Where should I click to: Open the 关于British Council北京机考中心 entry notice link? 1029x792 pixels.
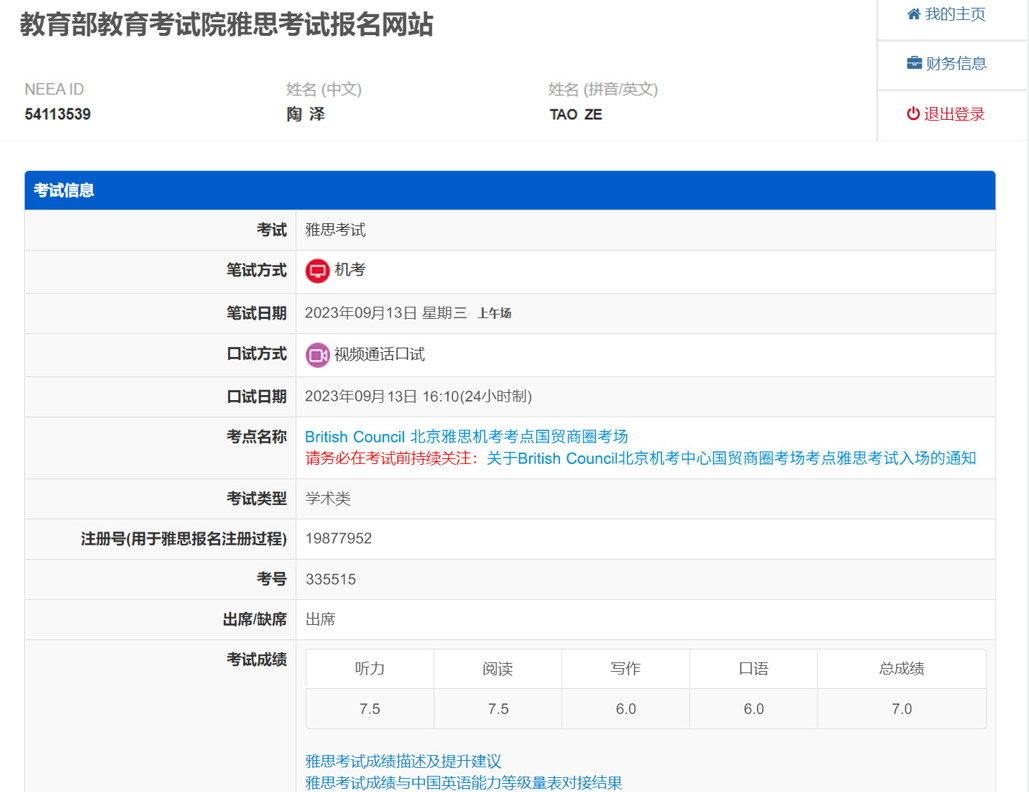tap(731, 458)
